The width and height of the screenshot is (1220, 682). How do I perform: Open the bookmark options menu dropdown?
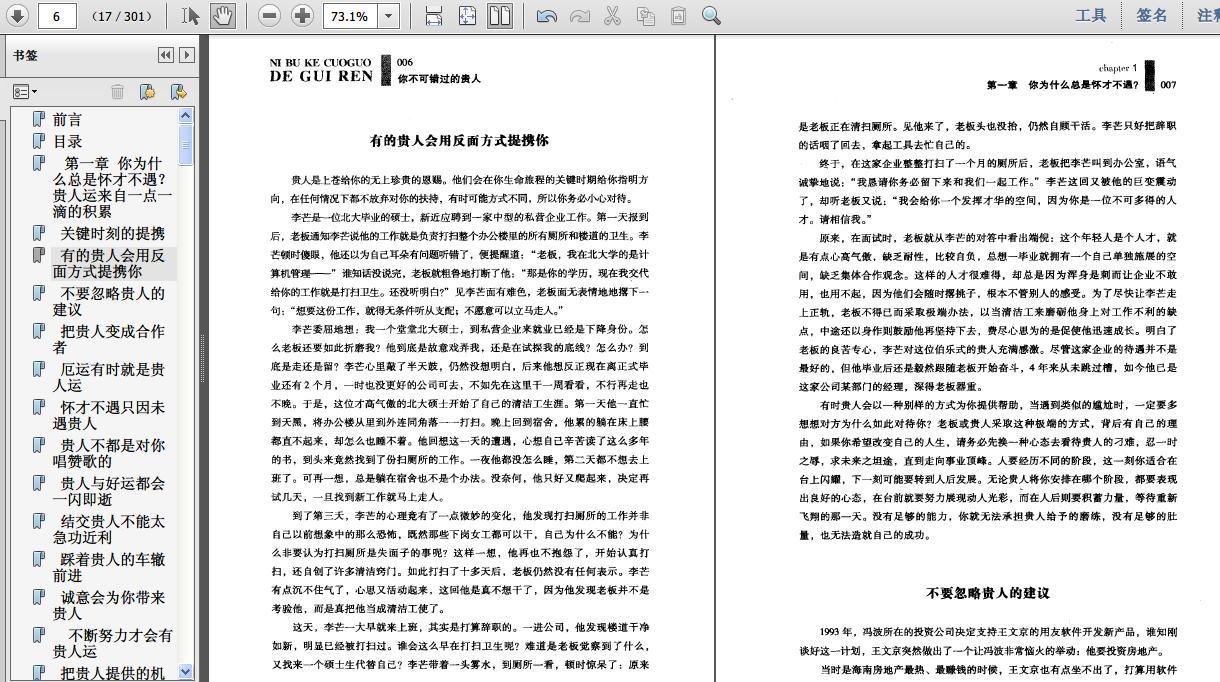pyautogui.click(x=25, y=92)
